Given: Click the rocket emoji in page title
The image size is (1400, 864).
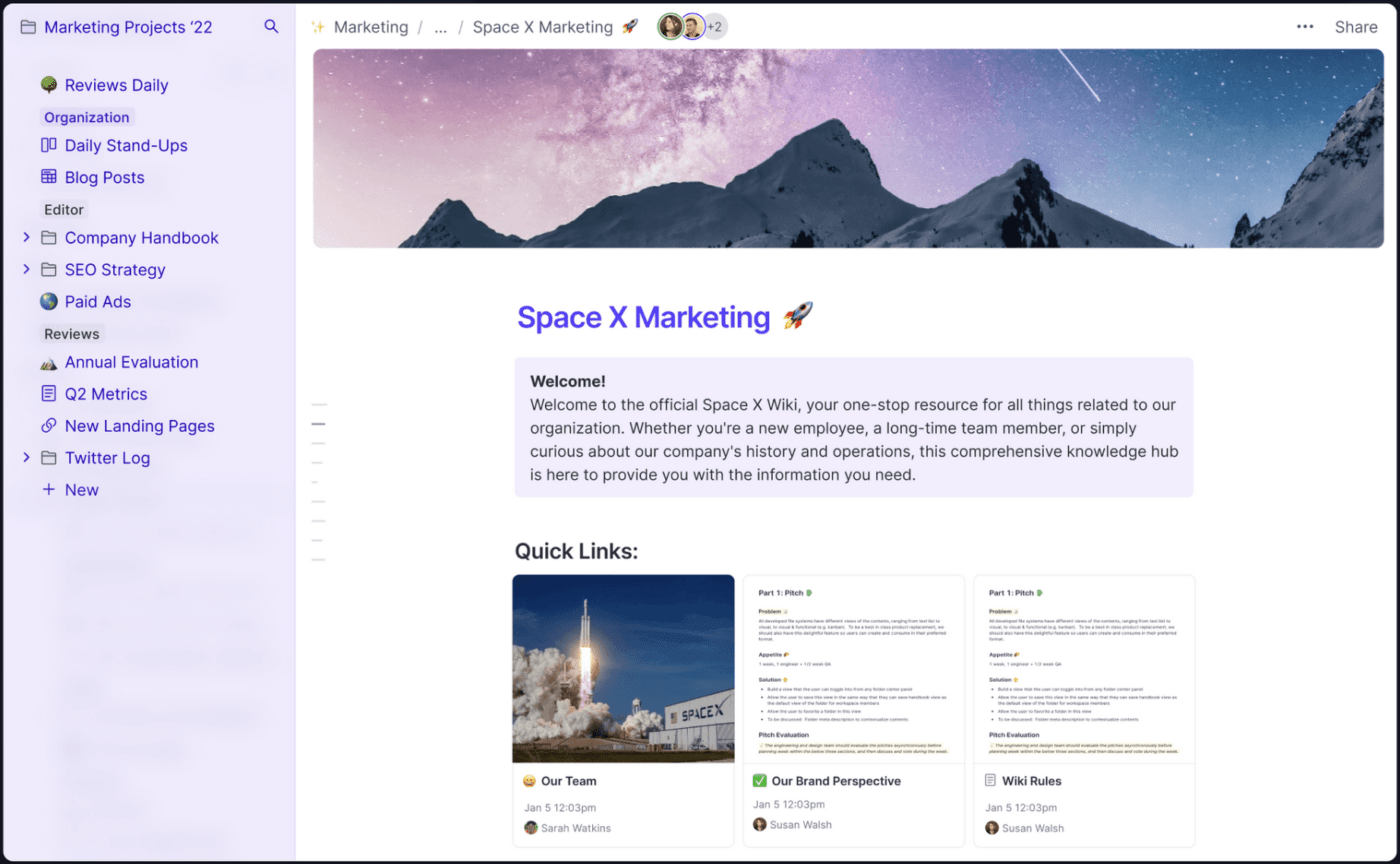Looking at the screenshot, I should [x=798, y=317].
